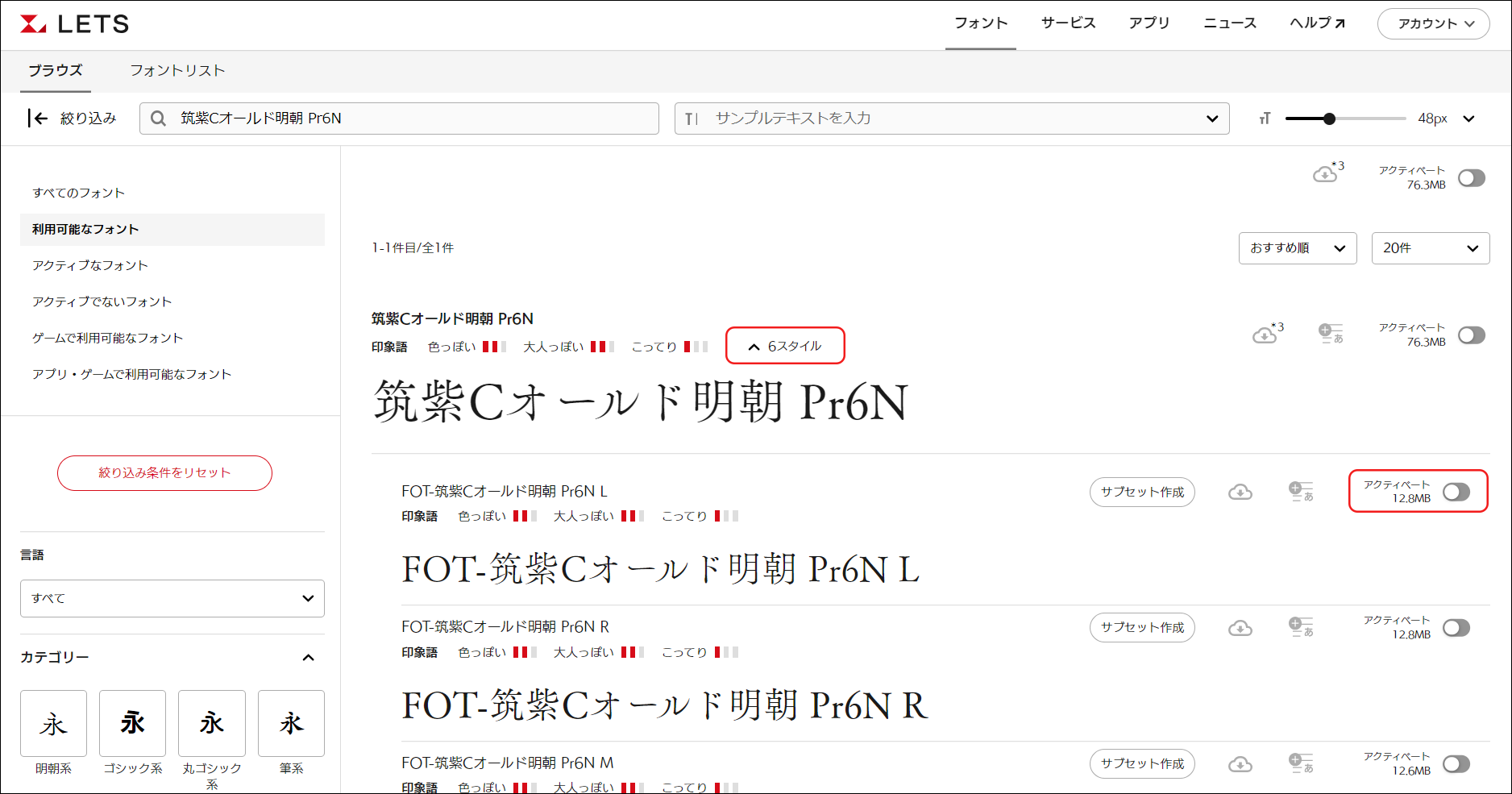Toggle activate switch for FOT-筑紫Cオールド明朝 Pr6N L

1456,492
